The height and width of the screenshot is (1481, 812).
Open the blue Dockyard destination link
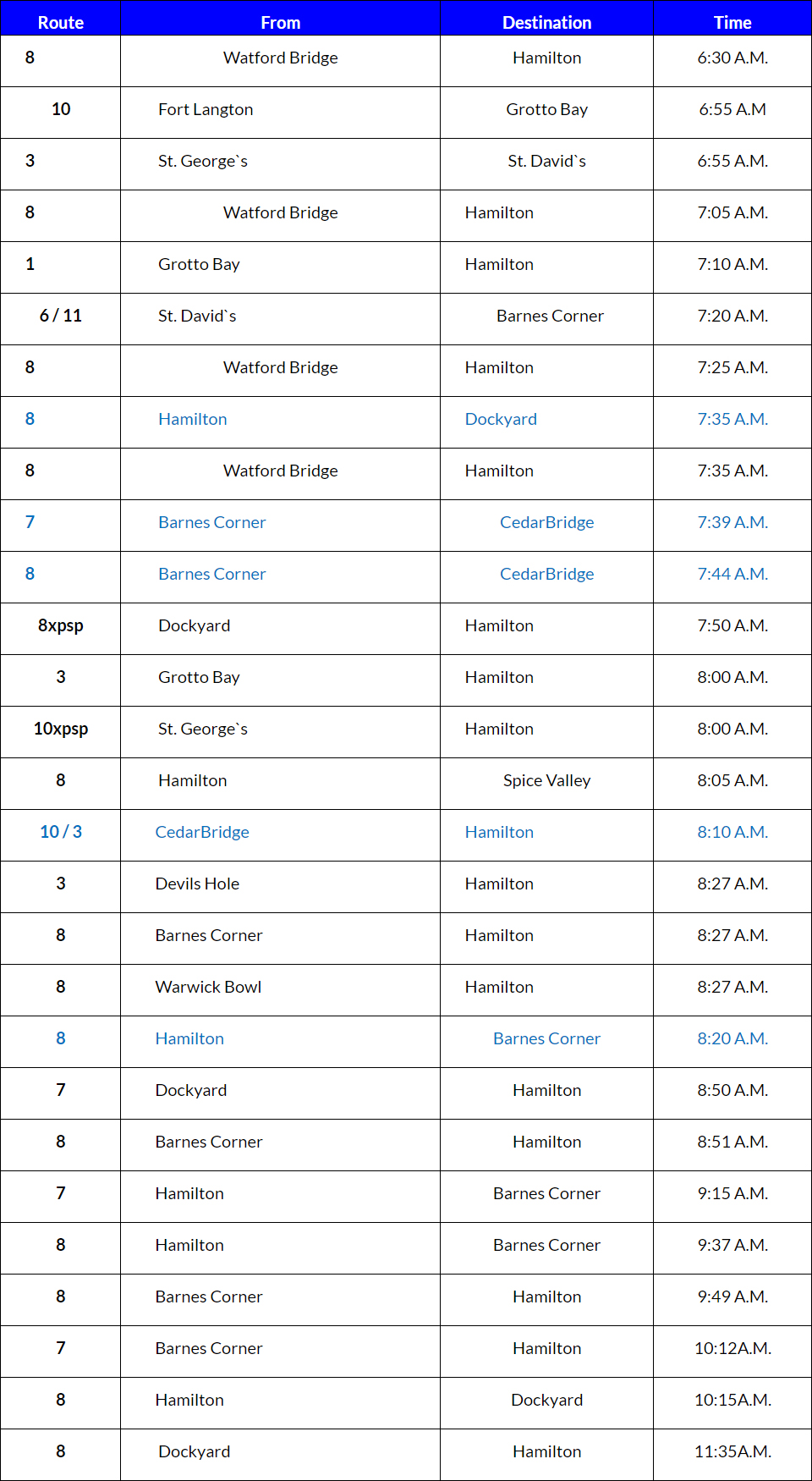[x=501, y=419]
